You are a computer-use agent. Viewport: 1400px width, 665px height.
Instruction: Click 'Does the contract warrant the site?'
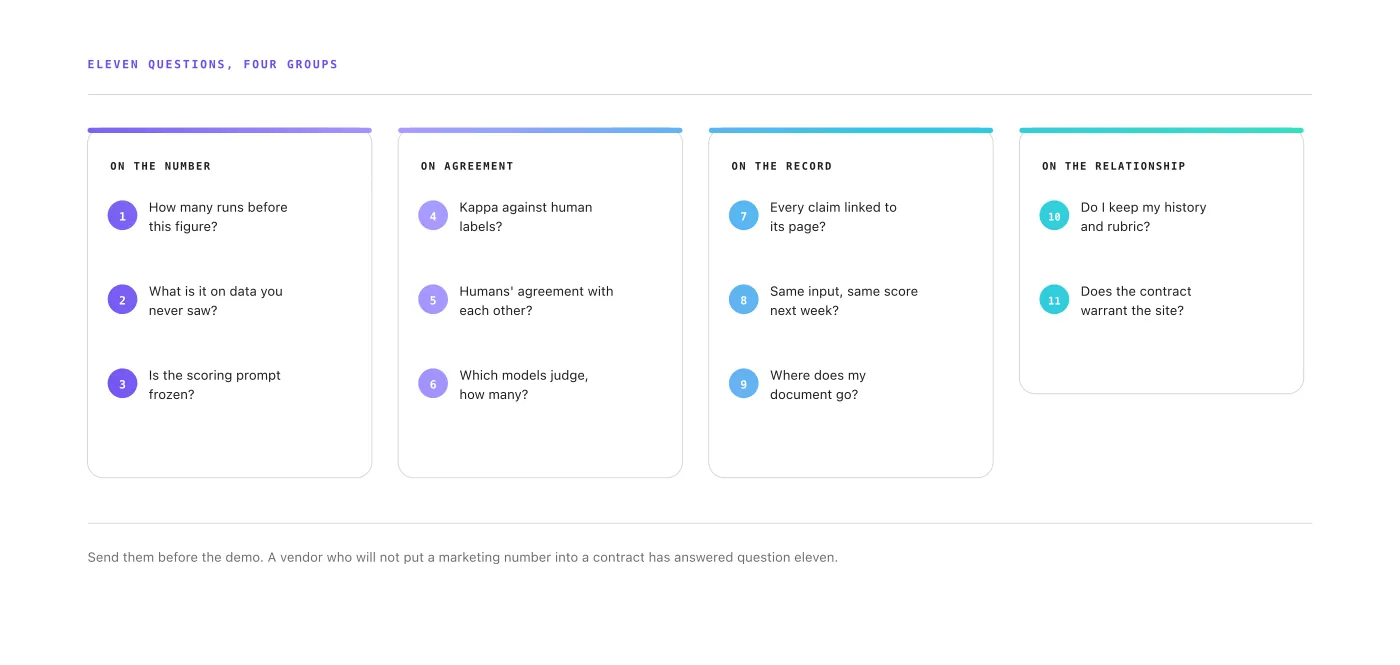1136,301
